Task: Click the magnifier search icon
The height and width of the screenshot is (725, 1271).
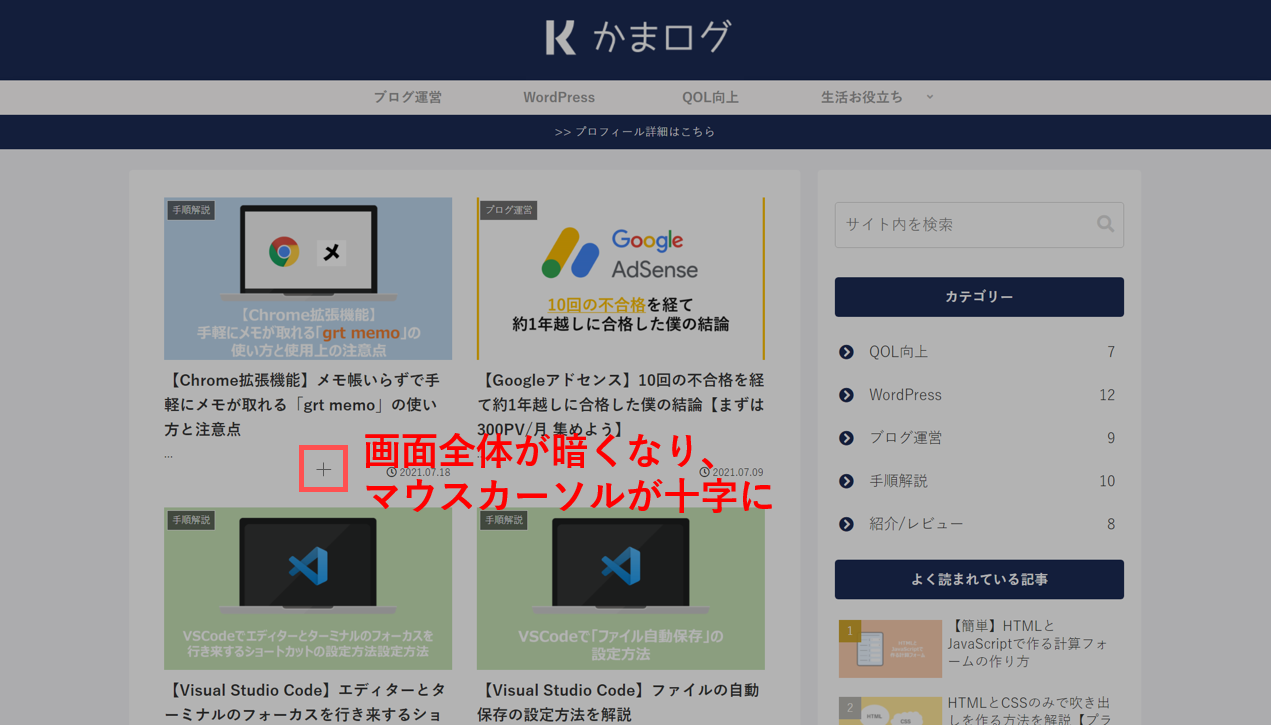Action: coord(1105,224)
